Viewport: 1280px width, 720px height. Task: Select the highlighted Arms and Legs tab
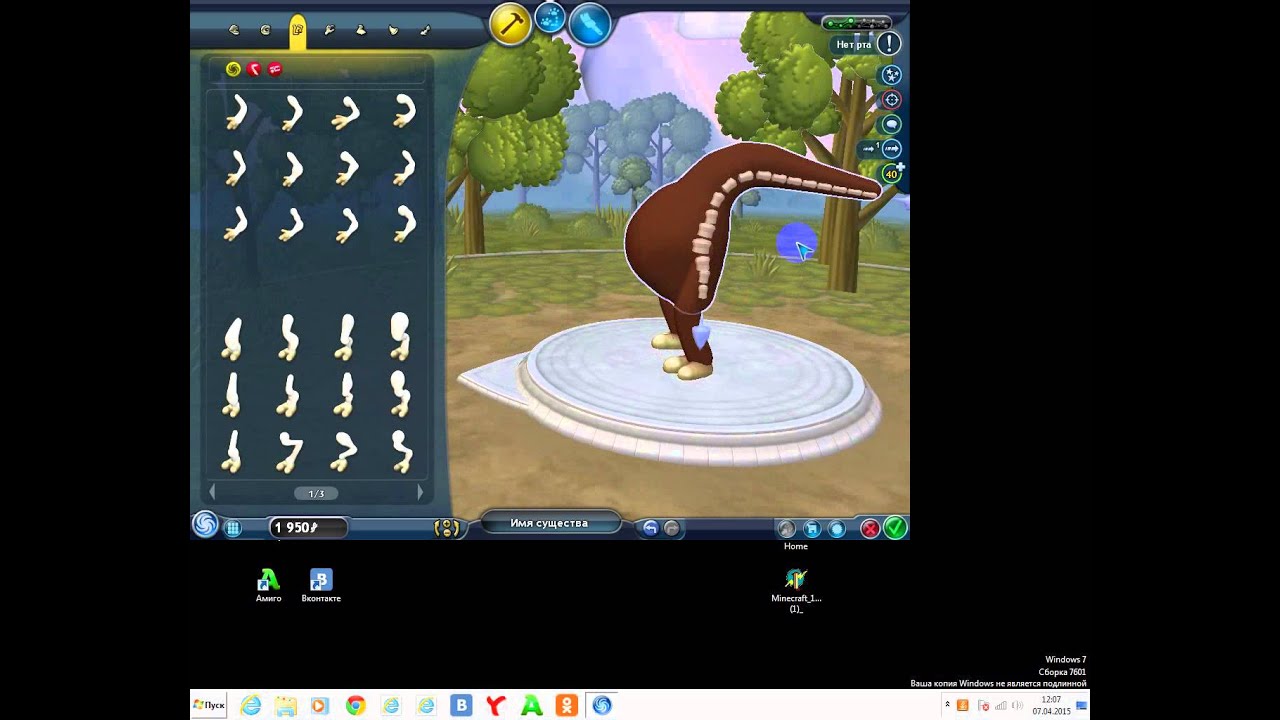(x=297, y=30)
